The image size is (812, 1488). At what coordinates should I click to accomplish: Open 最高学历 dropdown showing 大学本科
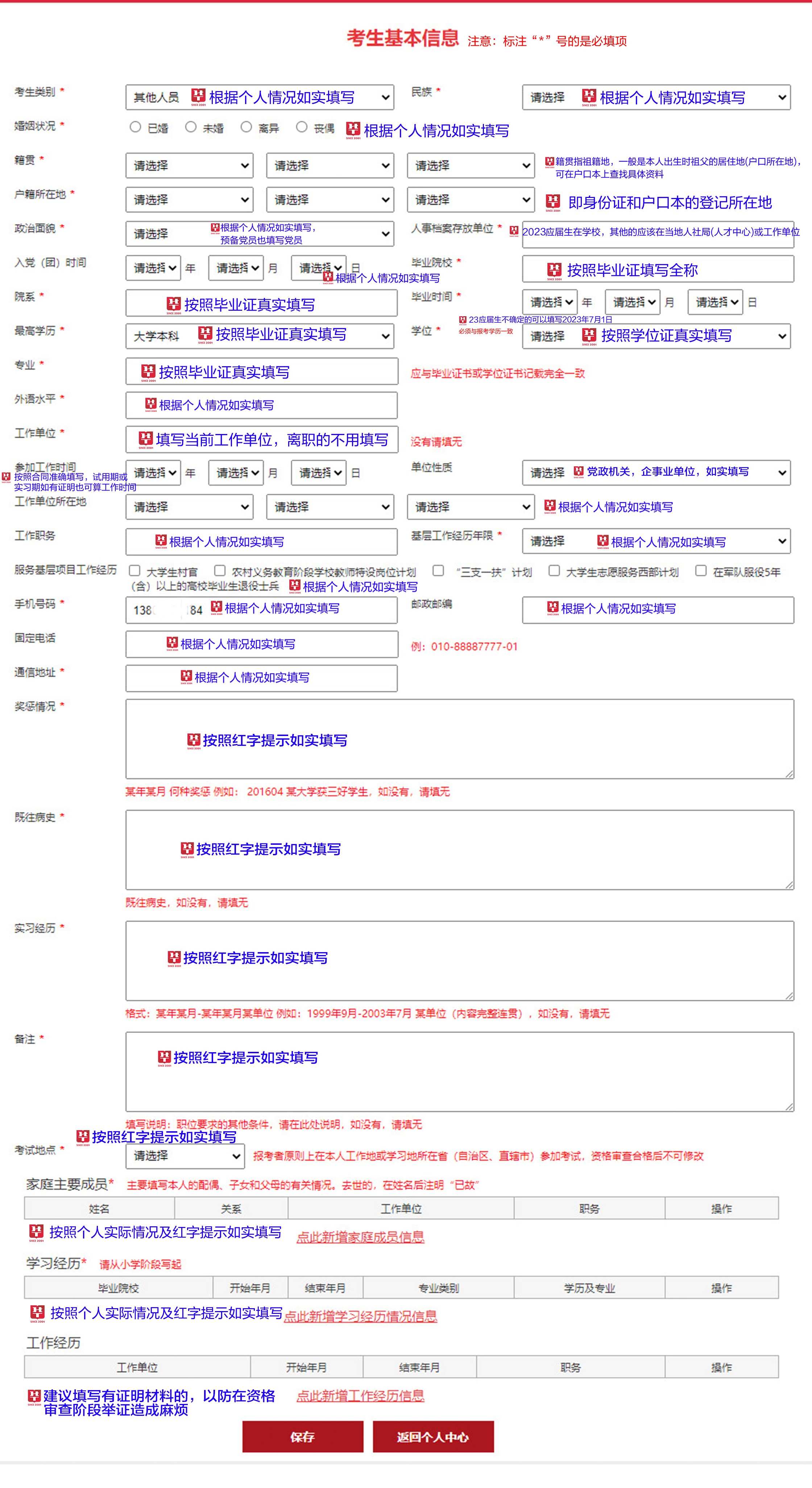260,336
